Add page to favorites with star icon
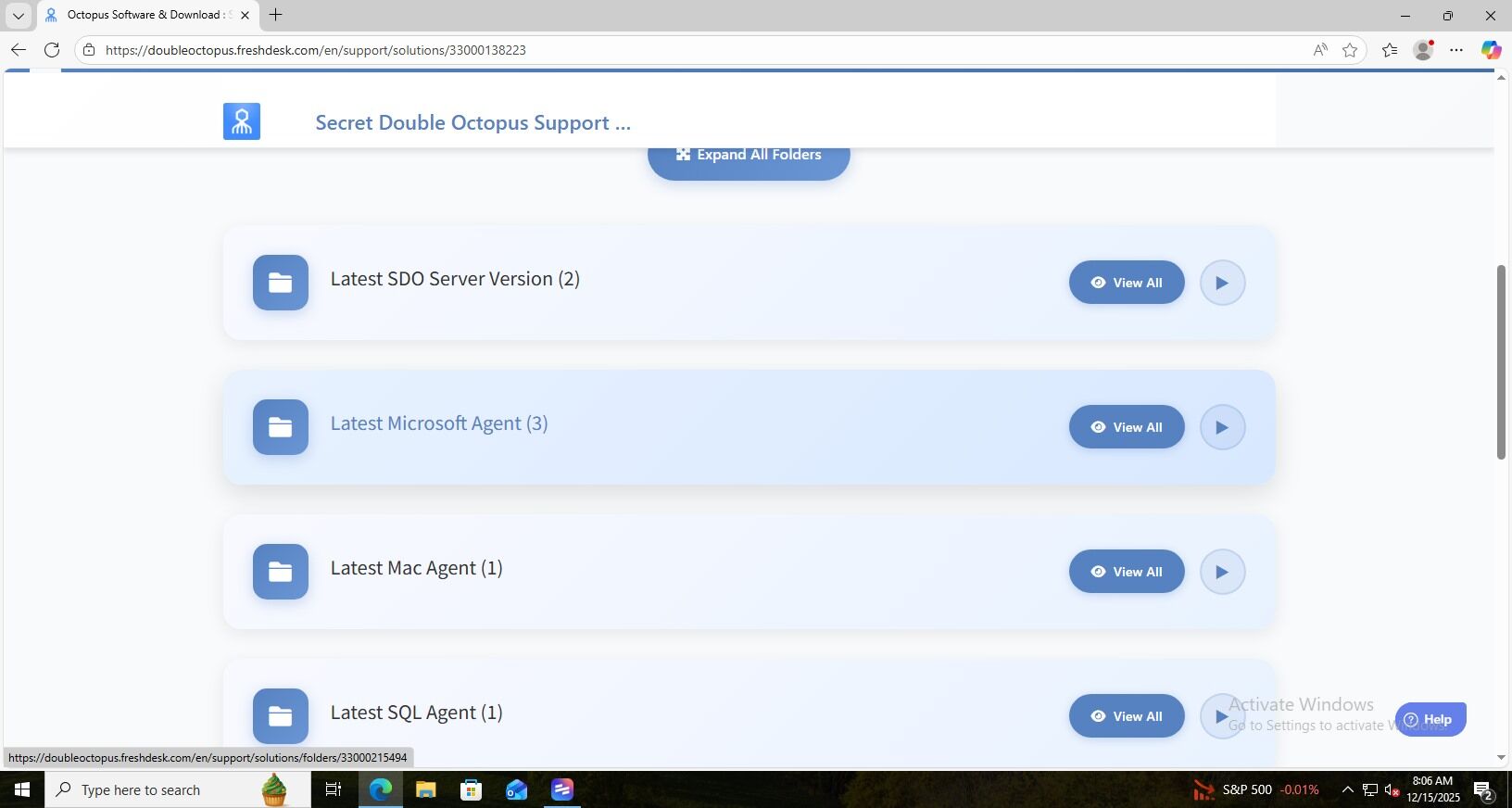Image resolution: width=1512 pixels, height=808 pixels. tap(1350, 50)
